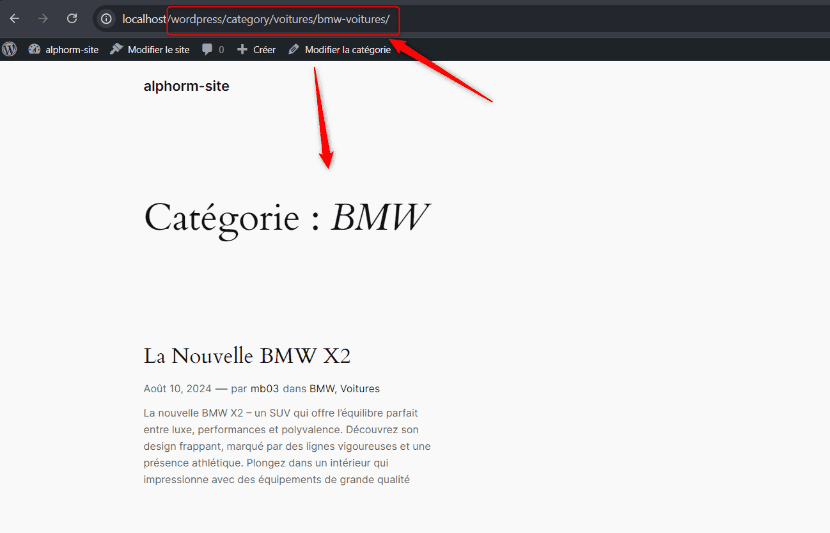Image resolution: width=830 pixels, height=533 pixels.
Task: Open the comments bubble showing 0
Action: (x=213, y=49)
